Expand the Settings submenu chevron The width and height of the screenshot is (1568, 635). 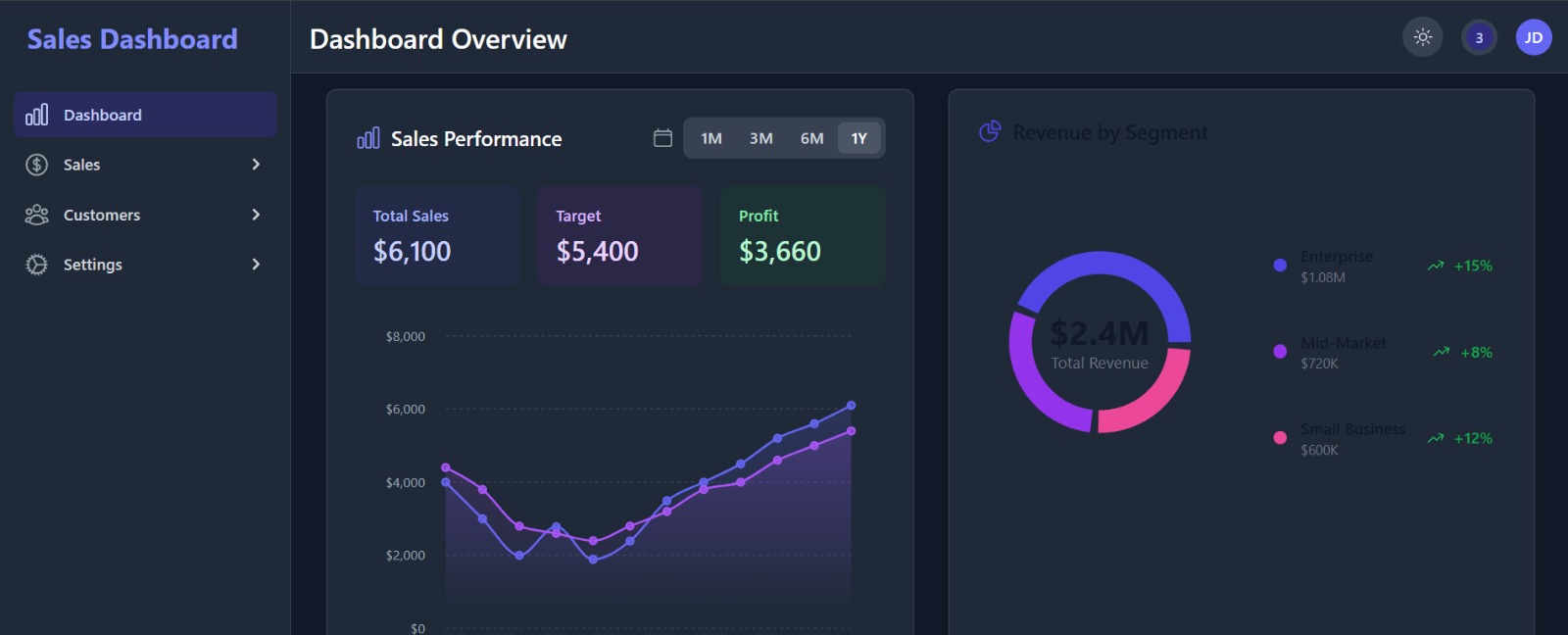pos(256,265)
